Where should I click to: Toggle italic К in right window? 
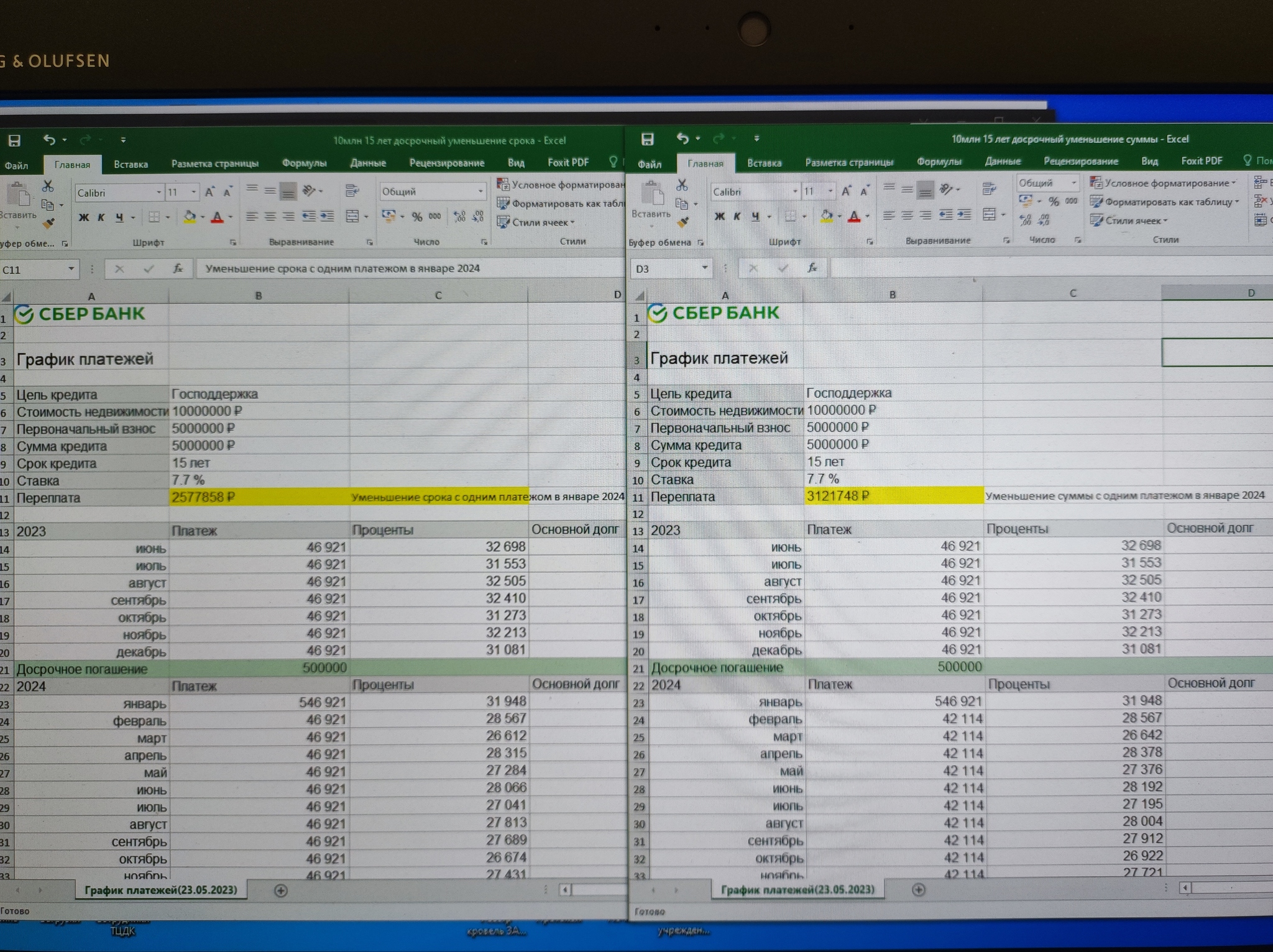737,216
